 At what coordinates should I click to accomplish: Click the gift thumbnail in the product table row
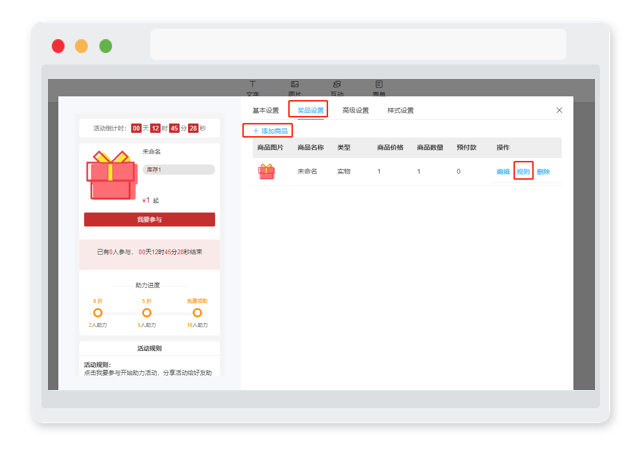[266, 172]
